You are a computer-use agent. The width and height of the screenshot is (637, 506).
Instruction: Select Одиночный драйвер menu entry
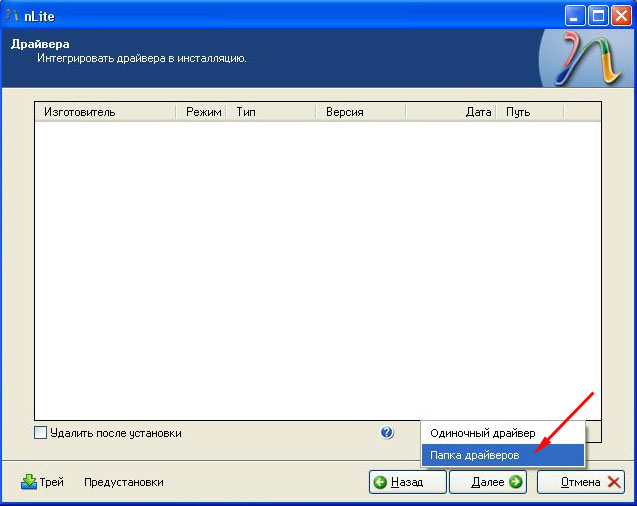(x=503, y=433)
